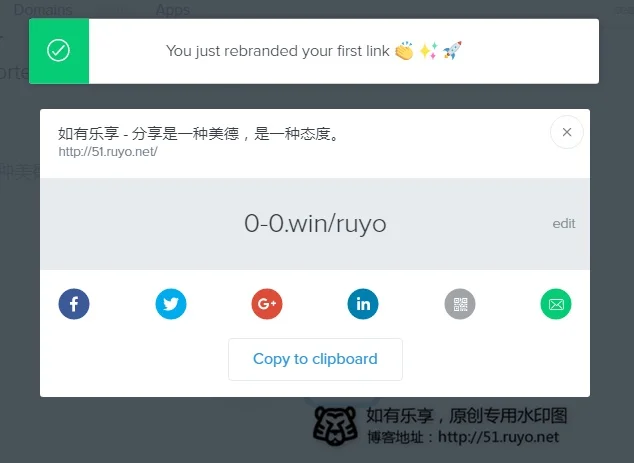This screenshot has height=463, width=634.
Task: Click the clapping hands emoji
Action: tap(404, 51)
